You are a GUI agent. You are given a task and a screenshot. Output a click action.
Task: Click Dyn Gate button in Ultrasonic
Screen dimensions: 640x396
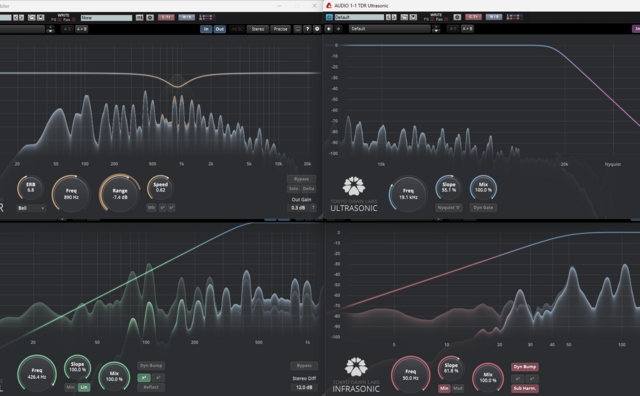483,207
